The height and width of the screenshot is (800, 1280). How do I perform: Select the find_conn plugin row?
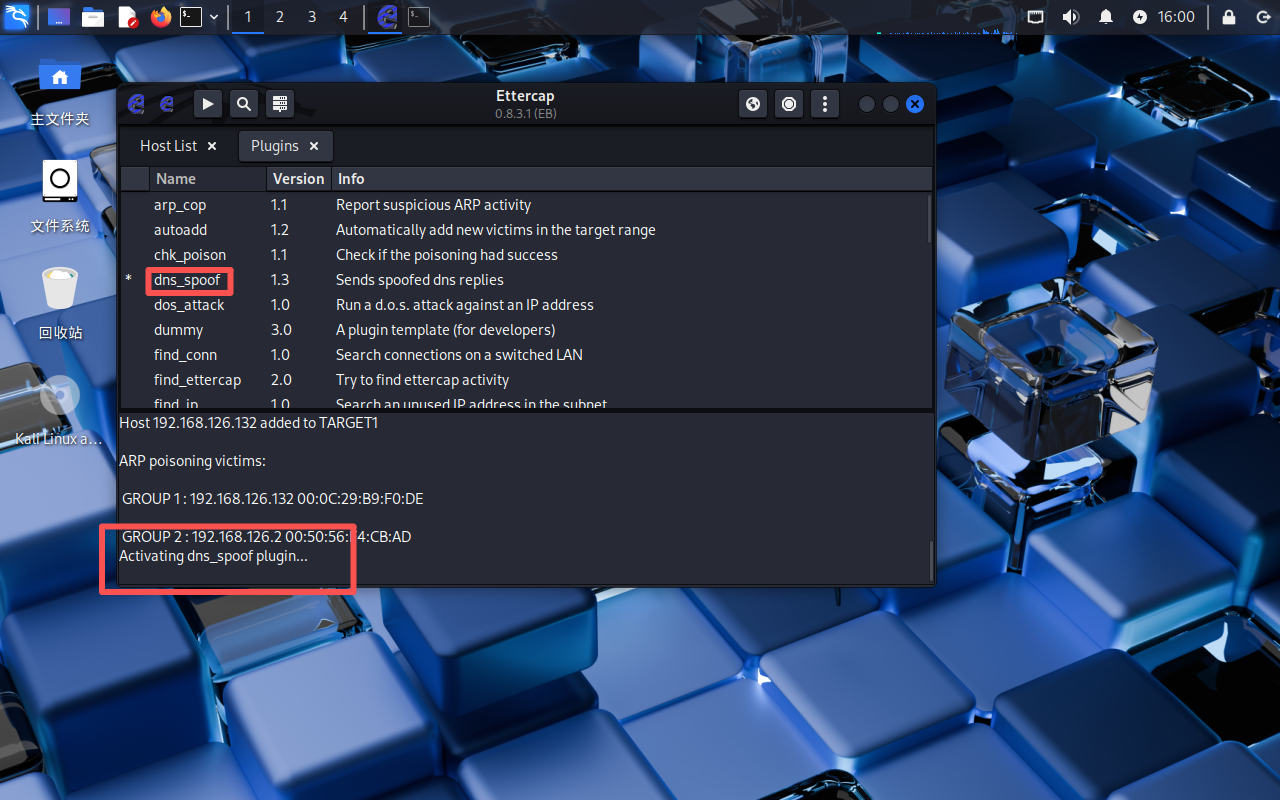tap(525, 355)
